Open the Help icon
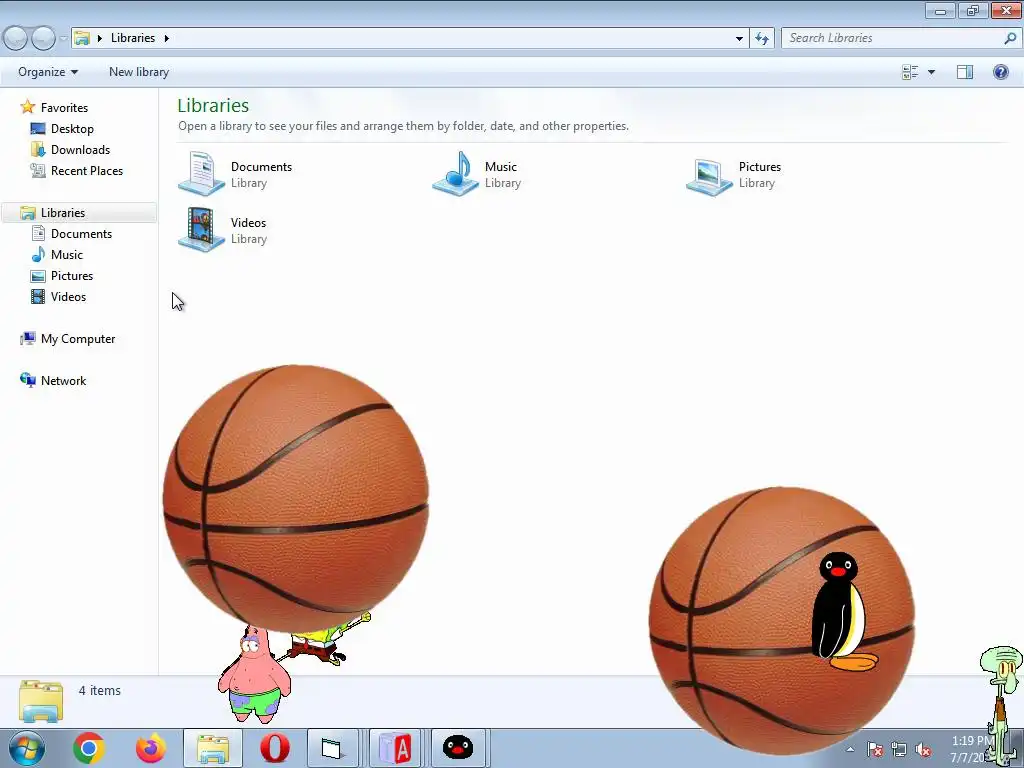 point(1000,72)
